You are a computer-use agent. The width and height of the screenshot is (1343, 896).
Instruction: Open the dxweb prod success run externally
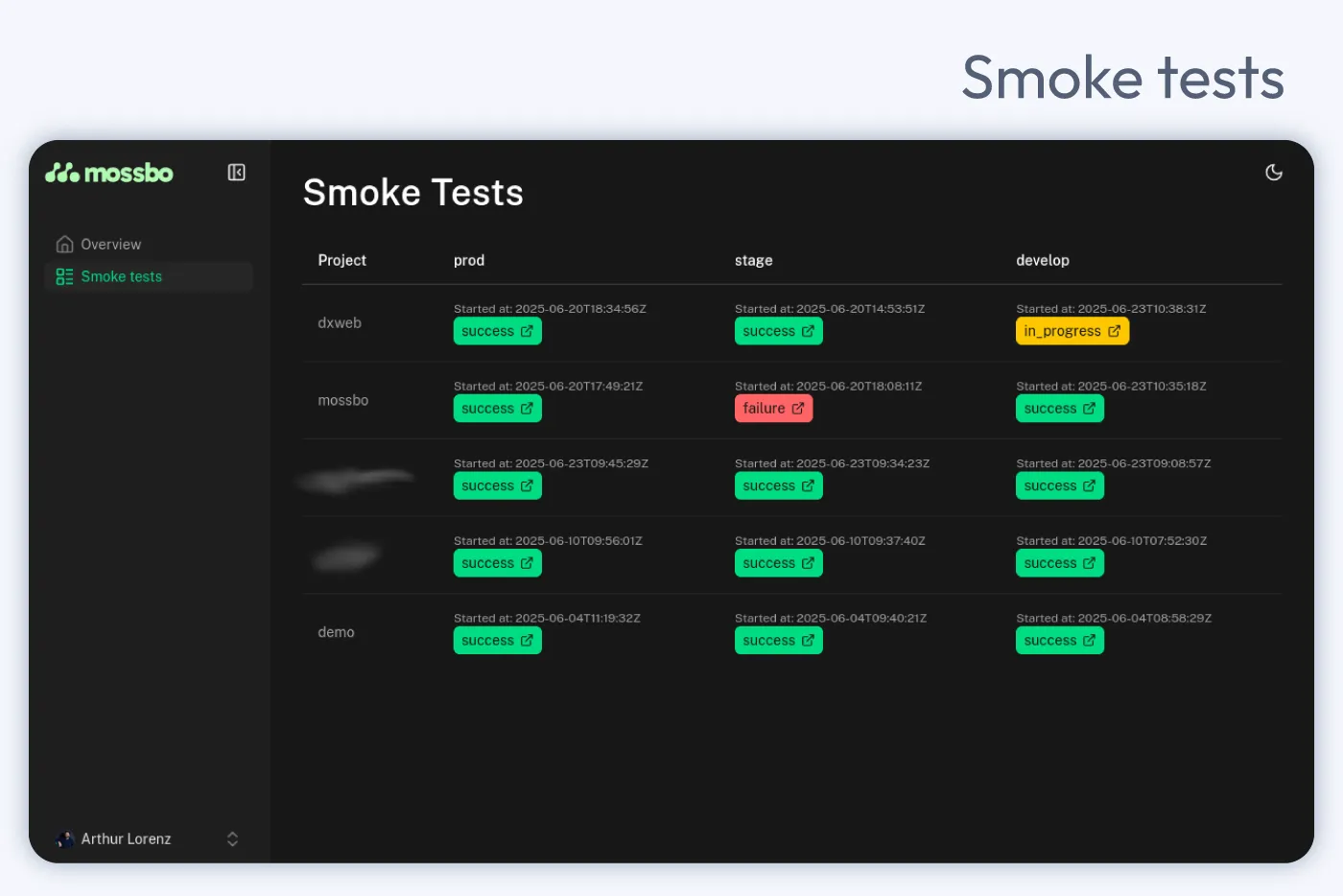tap(497, 330)
